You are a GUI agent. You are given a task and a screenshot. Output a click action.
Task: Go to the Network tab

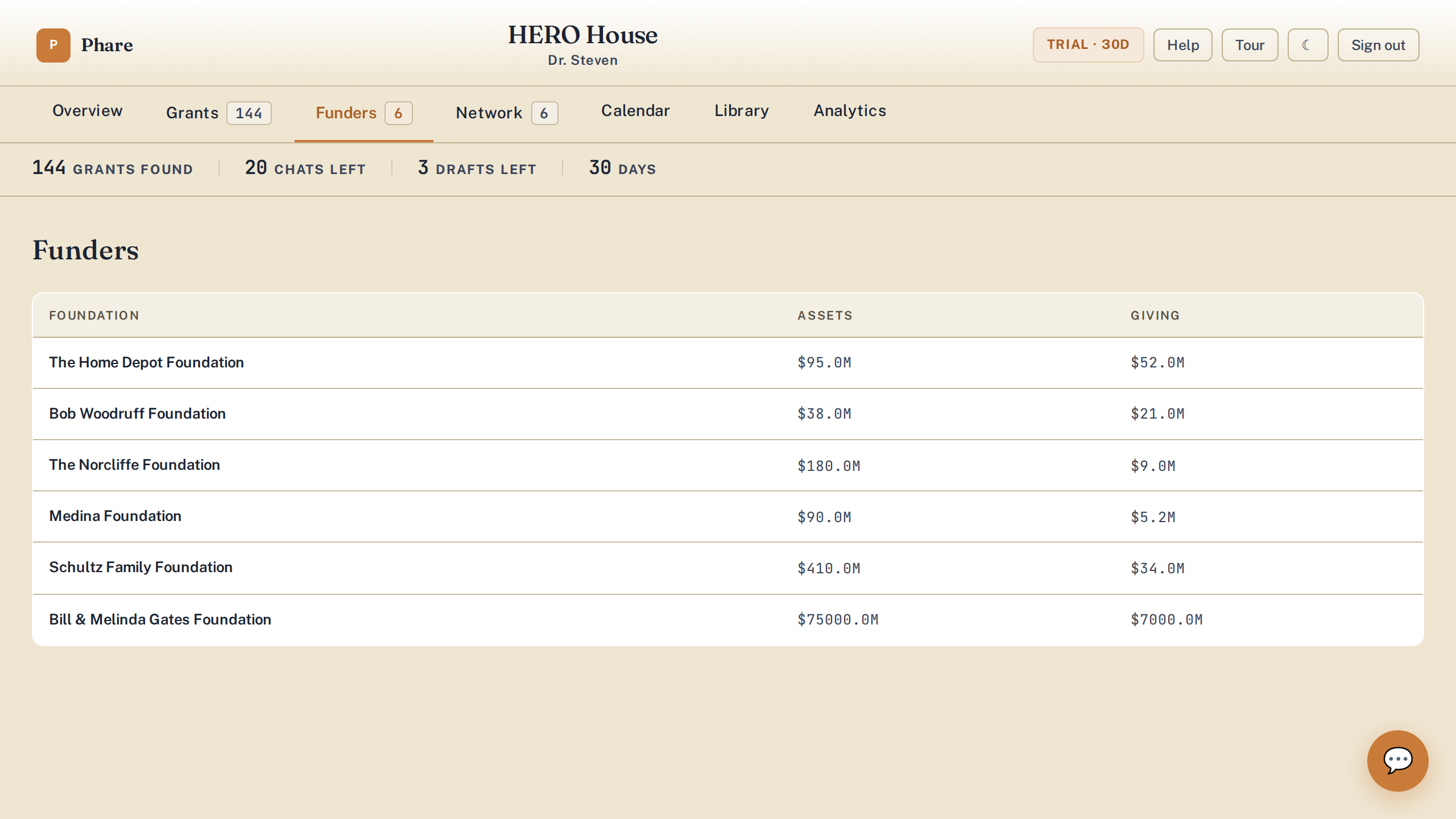tap(507, 113)
